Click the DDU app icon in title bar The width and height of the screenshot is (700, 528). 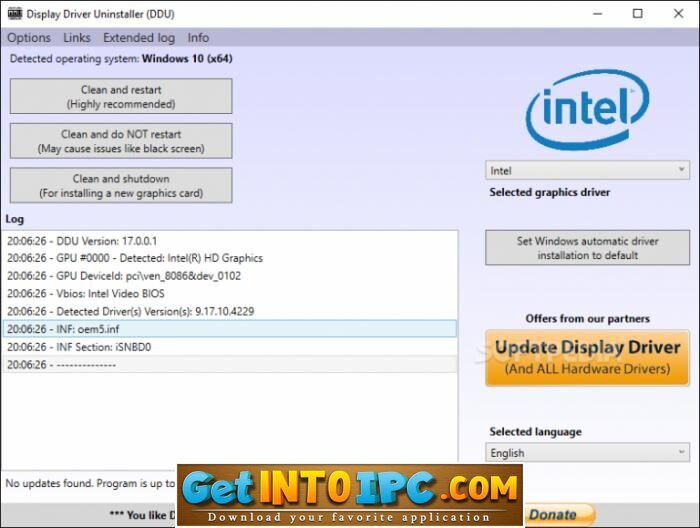15,13
